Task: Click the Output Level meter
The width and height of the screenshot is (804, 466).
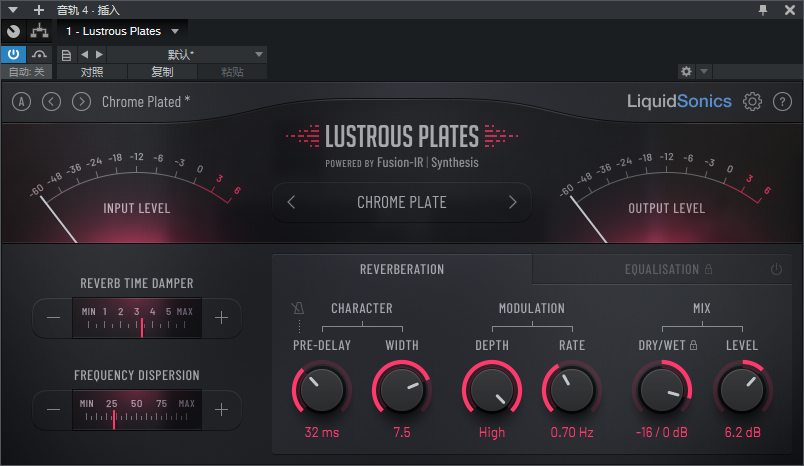Action: click(666, 197)
